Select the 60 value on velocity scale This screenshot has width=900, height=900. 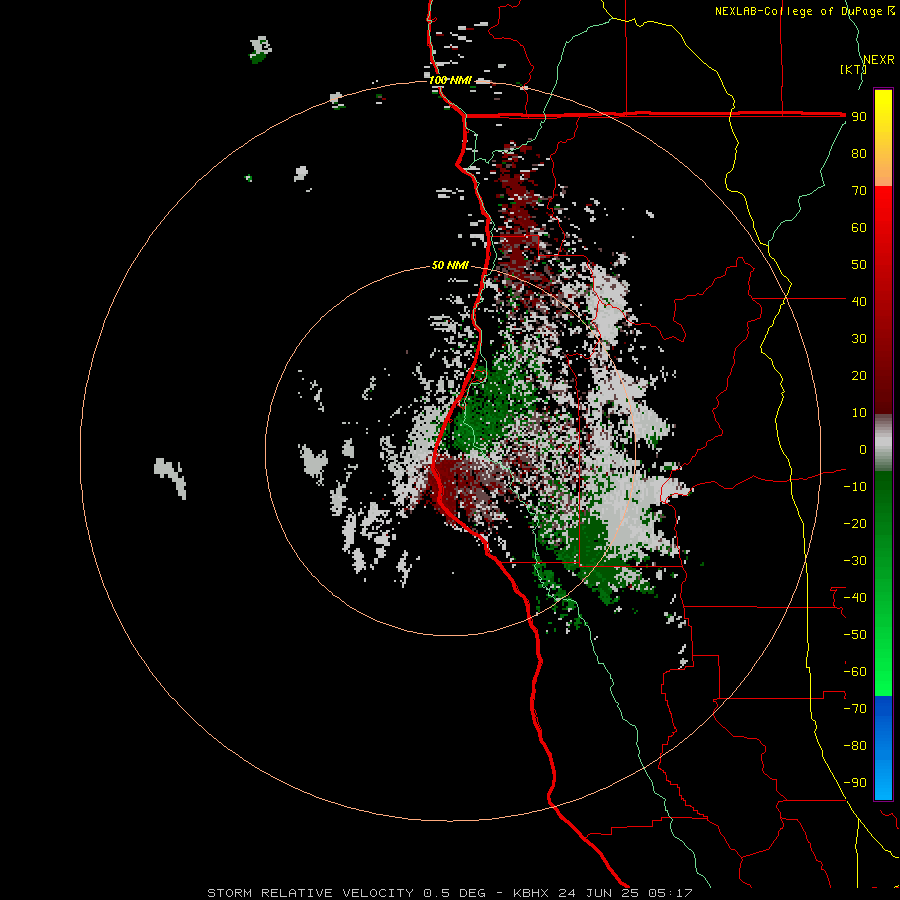tap(859, 228)
